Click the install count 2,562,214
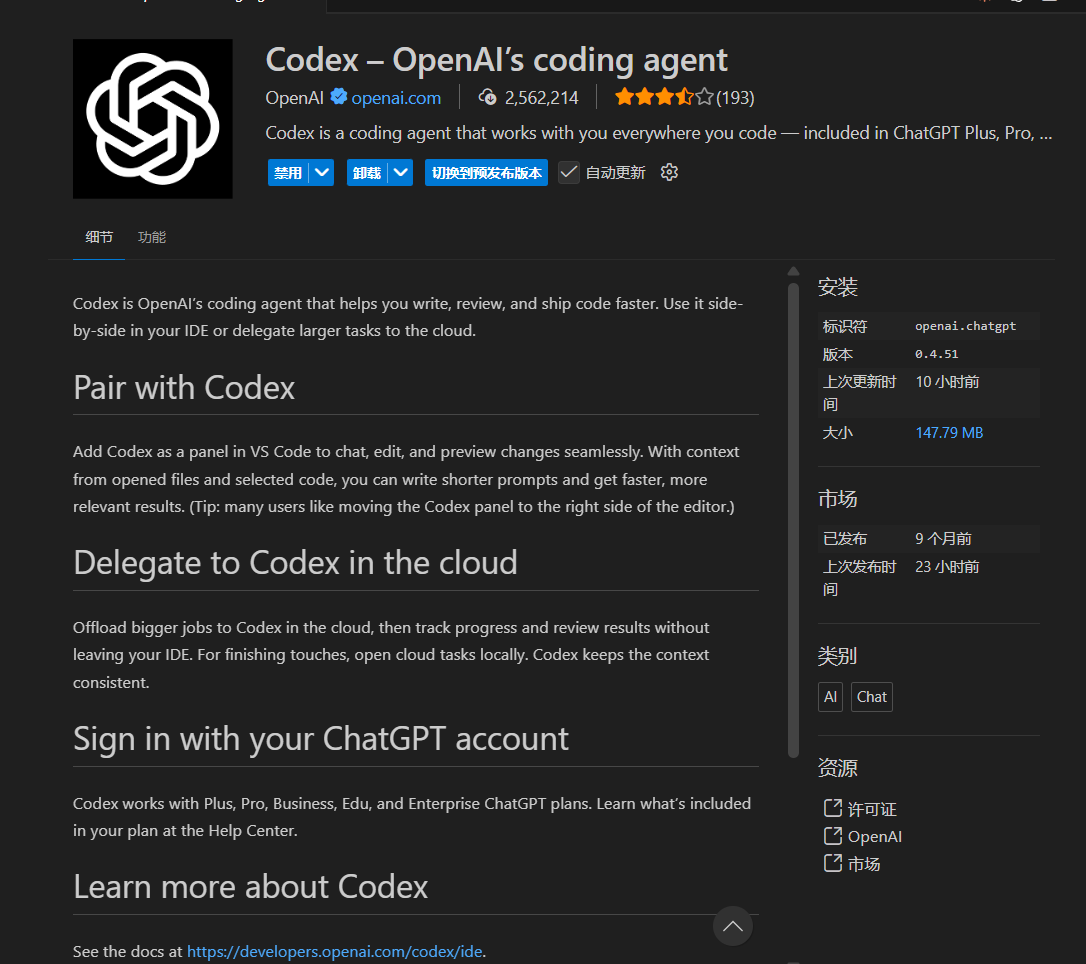1086x964 pixels. [542, 98]
